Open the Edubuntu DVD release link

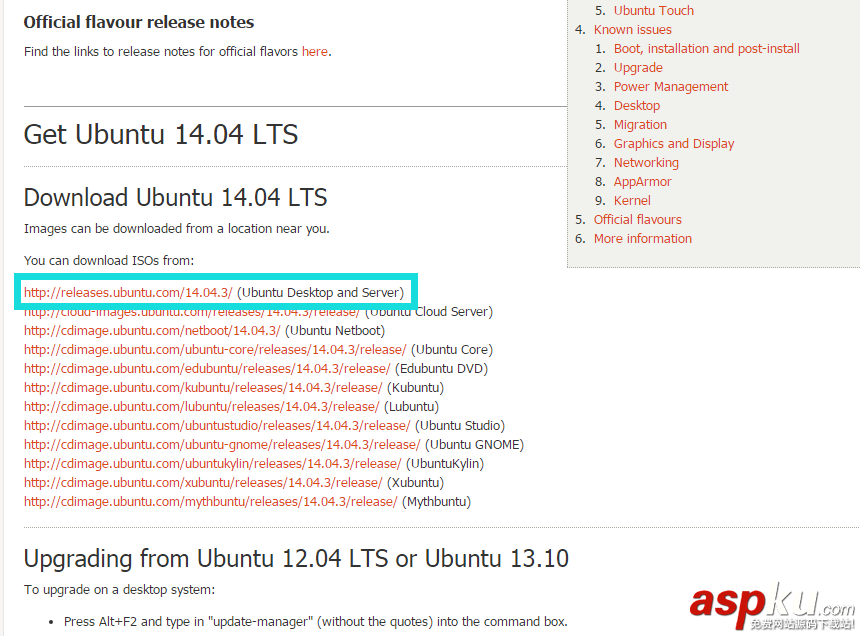pyautogui.click(x=207, y=368)
